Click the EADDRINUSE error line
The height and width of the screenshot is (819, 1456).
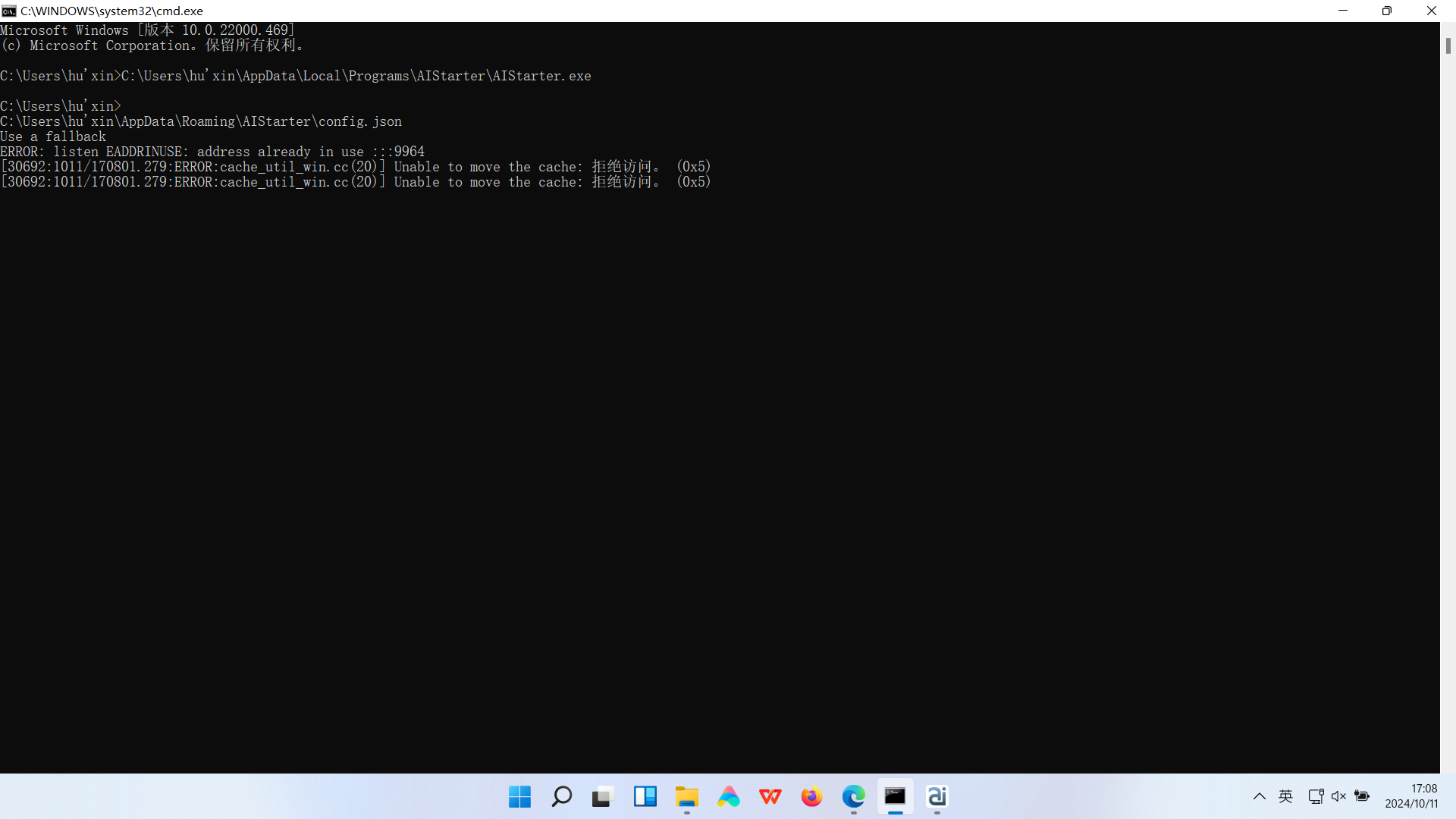(x=212, y=152)
